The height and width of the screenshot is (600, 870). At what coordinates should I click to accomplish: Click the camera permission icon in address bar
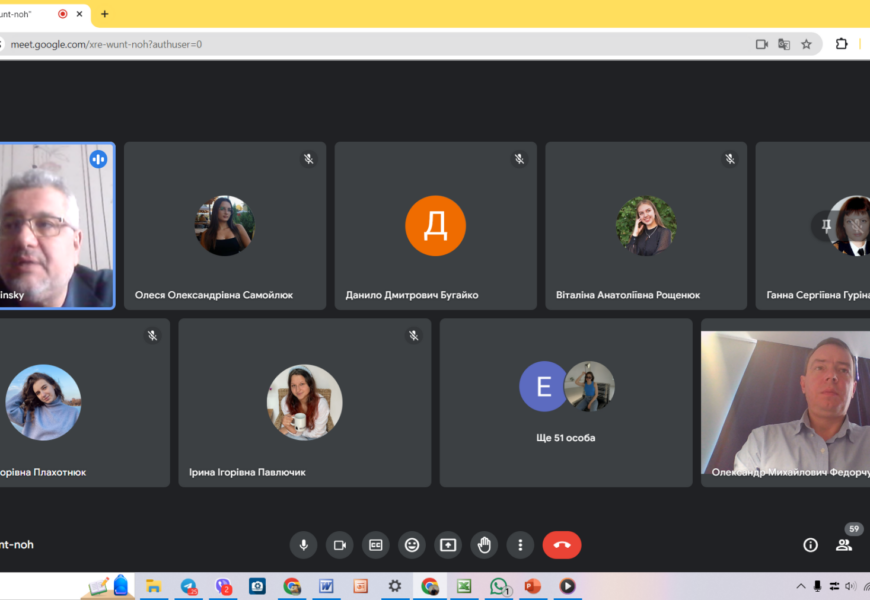tap(761, 44)
